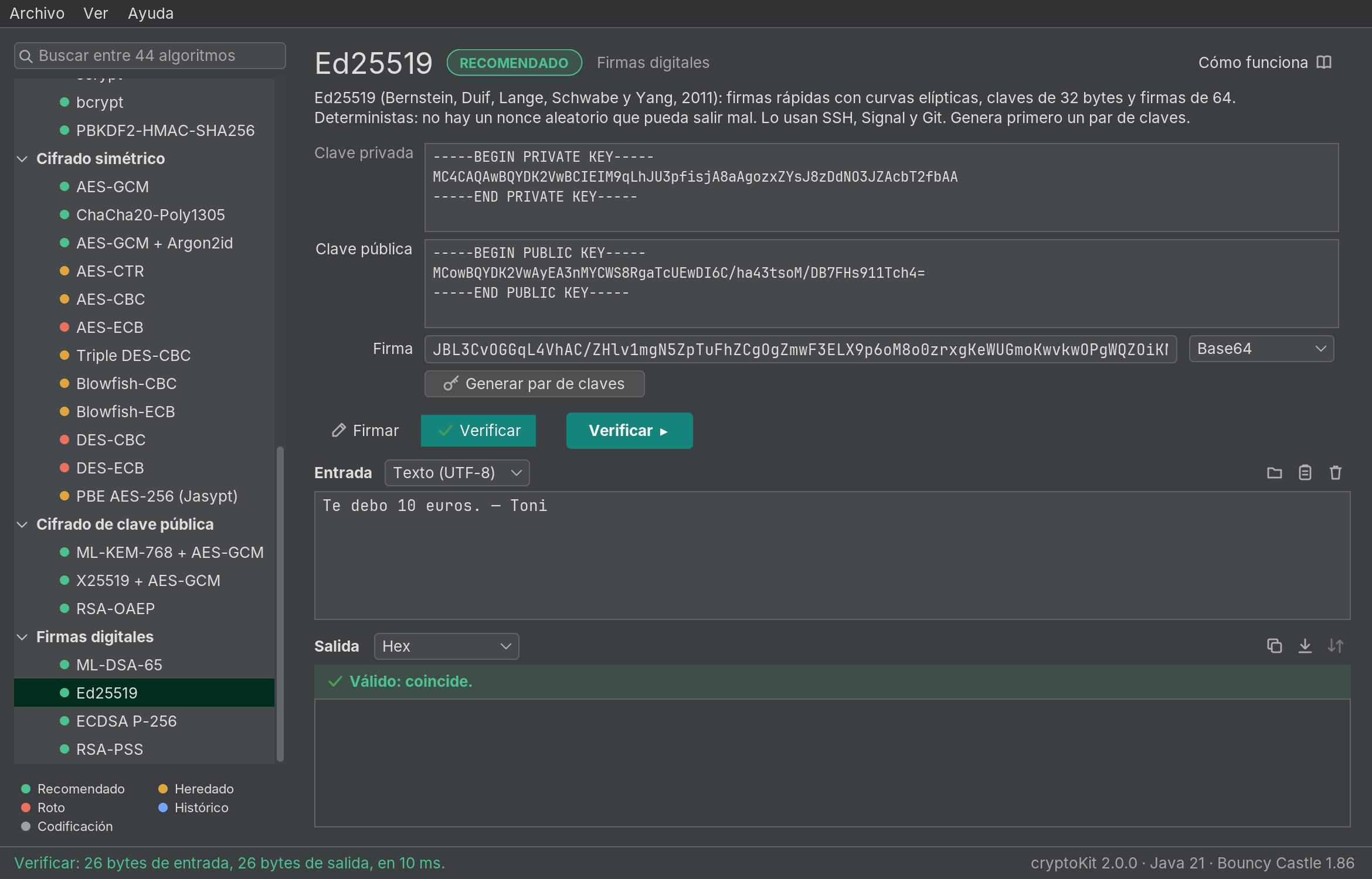
Task: Select ChaCha20-Poly1305 in the list
Action: (x=144, y=215)
